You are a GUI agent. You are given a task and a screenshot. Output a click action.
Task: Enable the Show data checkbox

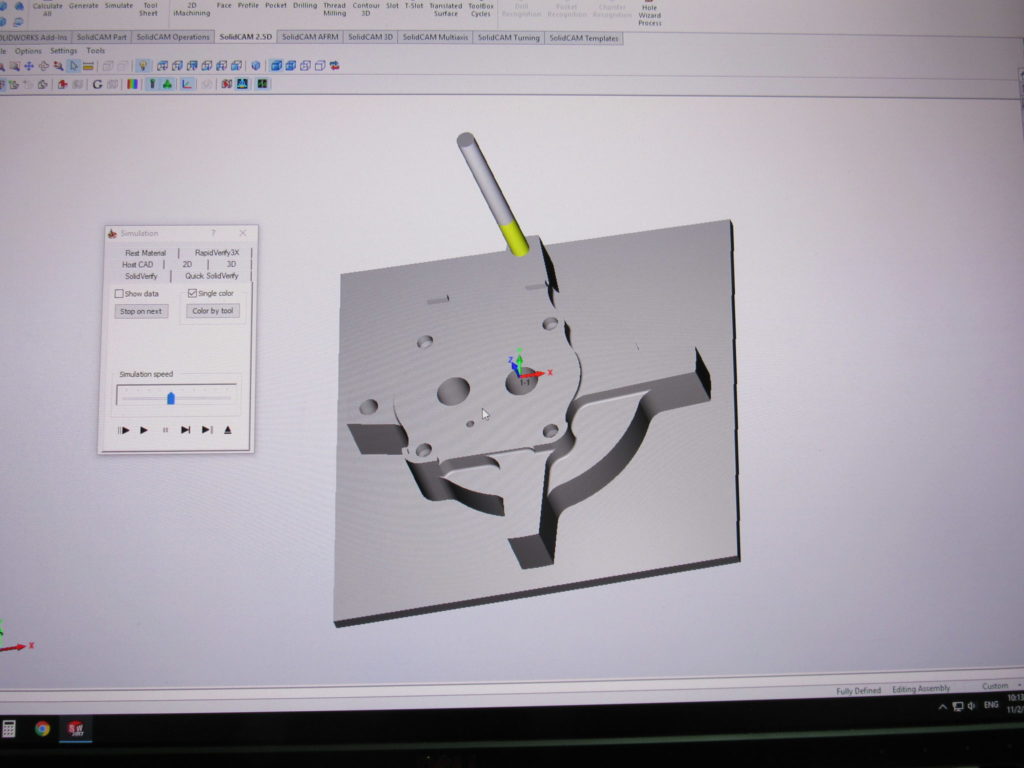click(118, 291)
